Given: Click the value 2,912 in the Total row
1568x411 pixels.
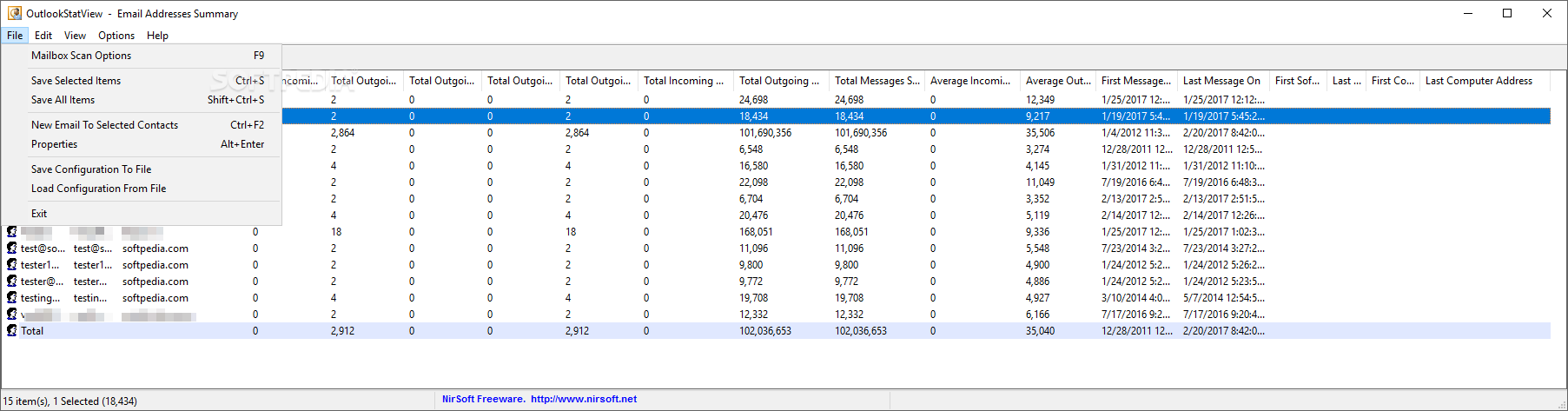Looking at the screenshot, I should point(342,331).
